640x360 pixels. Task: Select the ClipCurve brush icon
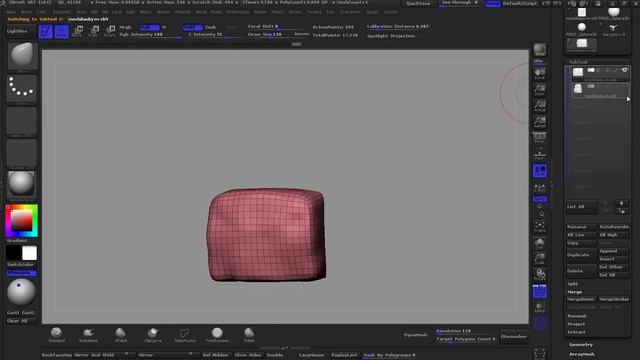[x=153, y=335]
